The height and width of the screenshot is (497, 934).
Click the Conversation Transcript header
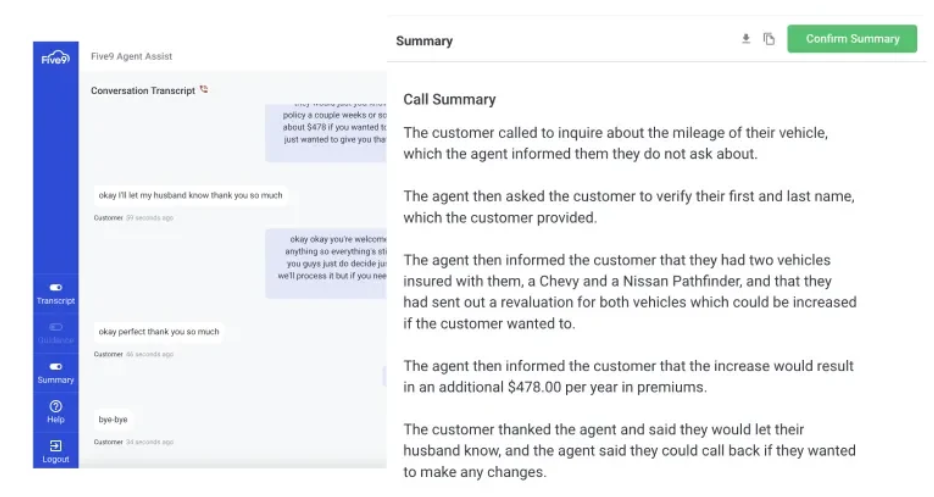tap(143, 91)
